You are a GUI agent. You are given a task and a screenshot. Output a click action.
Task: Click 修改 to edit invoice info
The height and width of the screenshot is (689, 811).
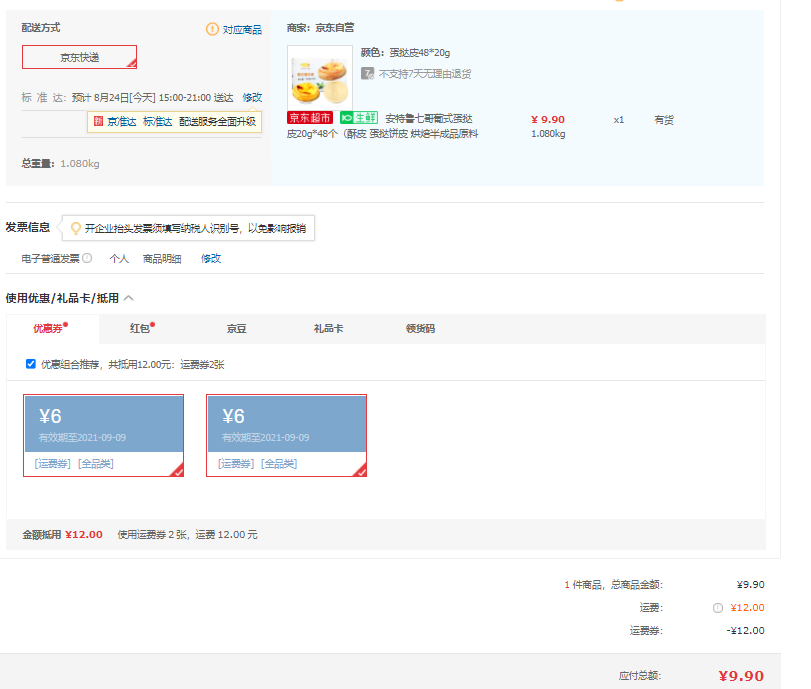click(211, 258)
